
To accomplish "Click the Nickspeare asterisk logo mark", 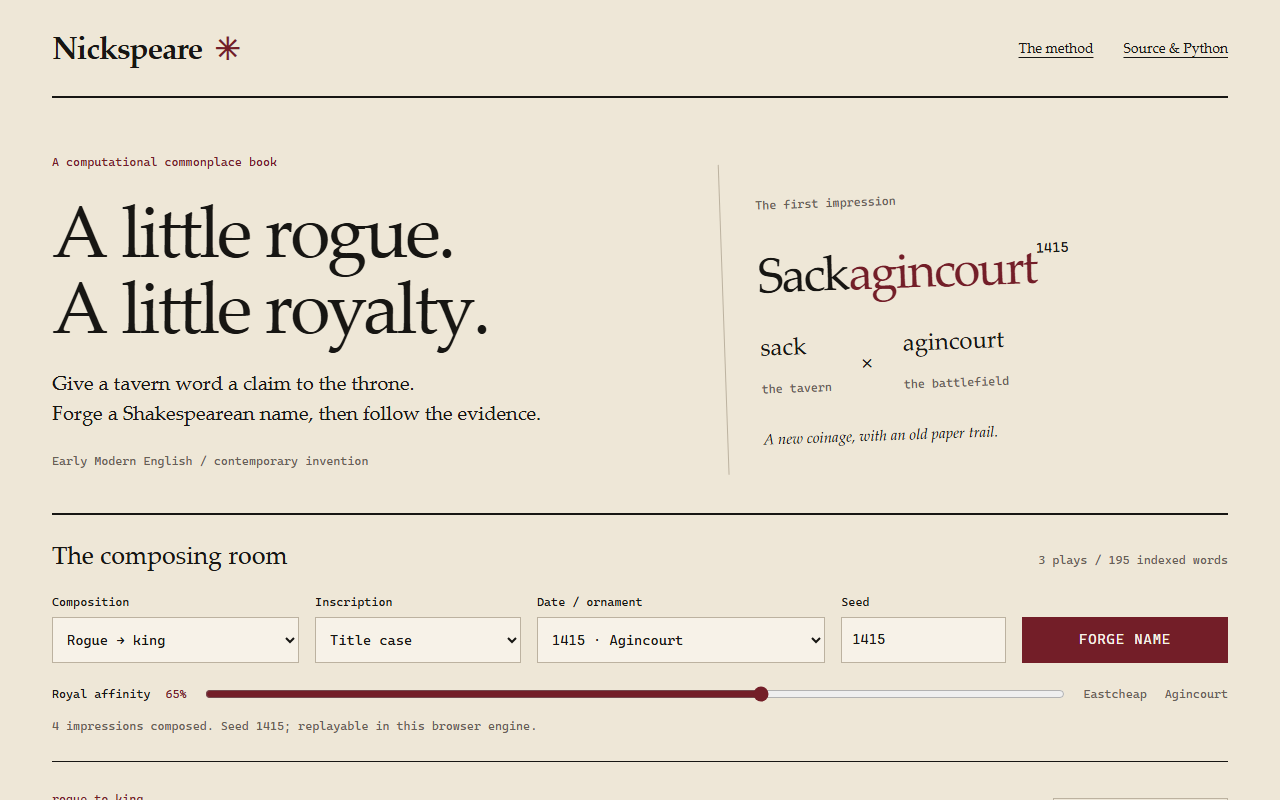I will point(228,48).
